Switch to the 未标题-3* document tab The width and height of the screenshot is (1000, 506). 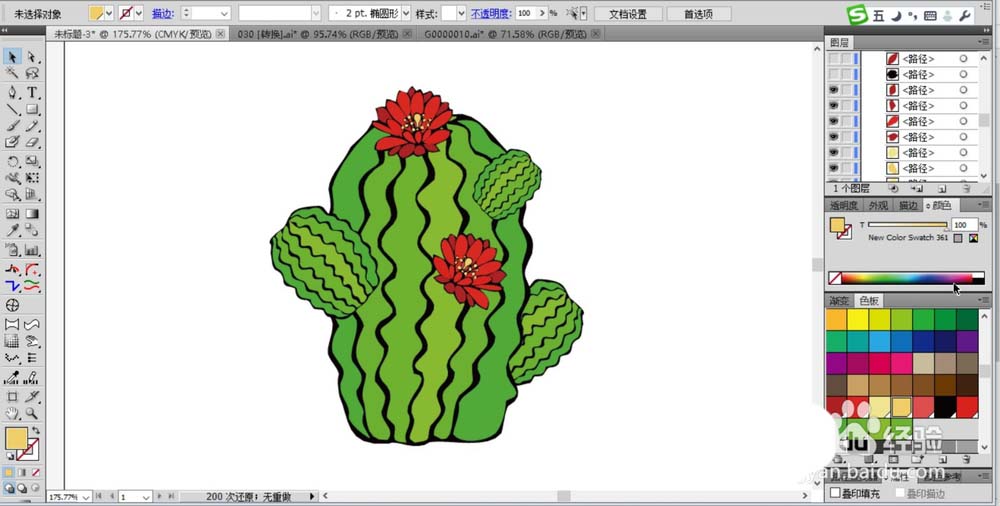pos(133,34)
